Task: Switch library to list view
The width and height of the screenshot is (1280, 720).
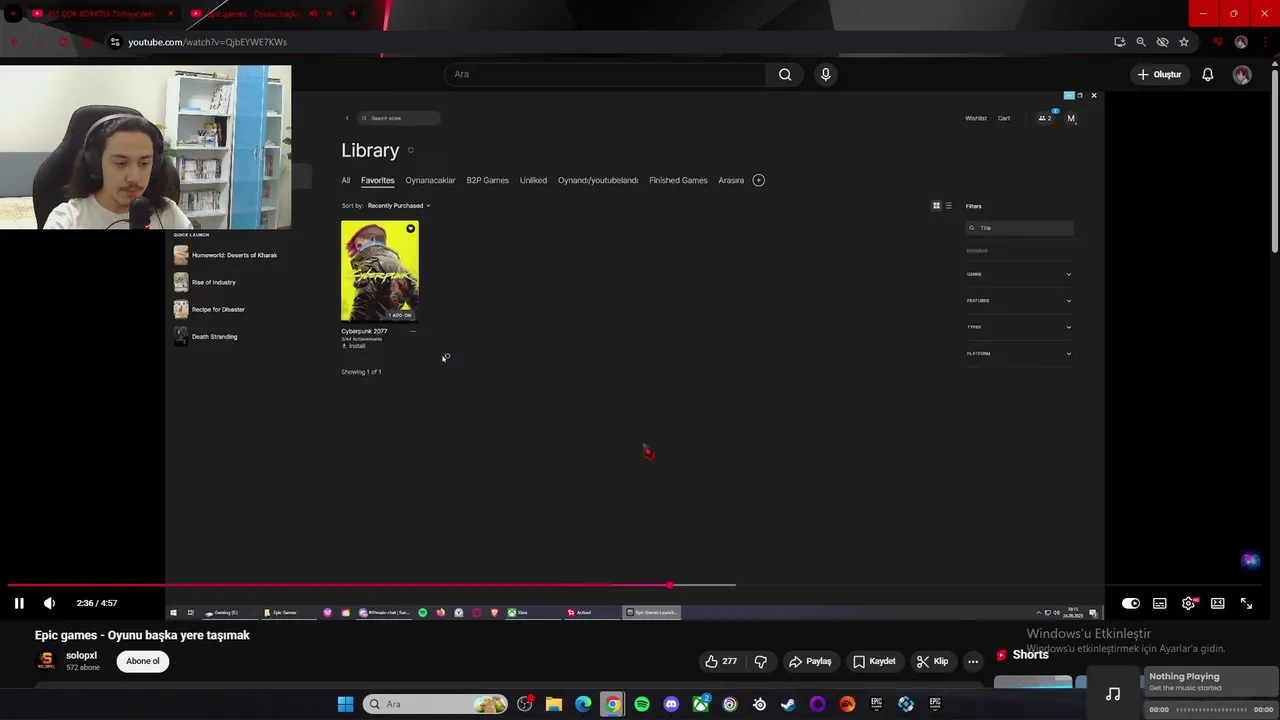Action: point(949,206)
